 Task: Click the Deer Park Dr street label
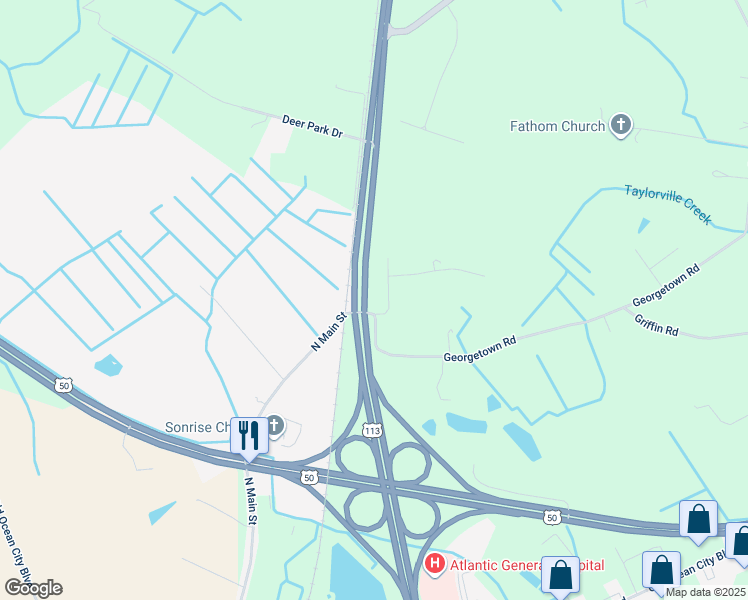[x=312, y=126]
